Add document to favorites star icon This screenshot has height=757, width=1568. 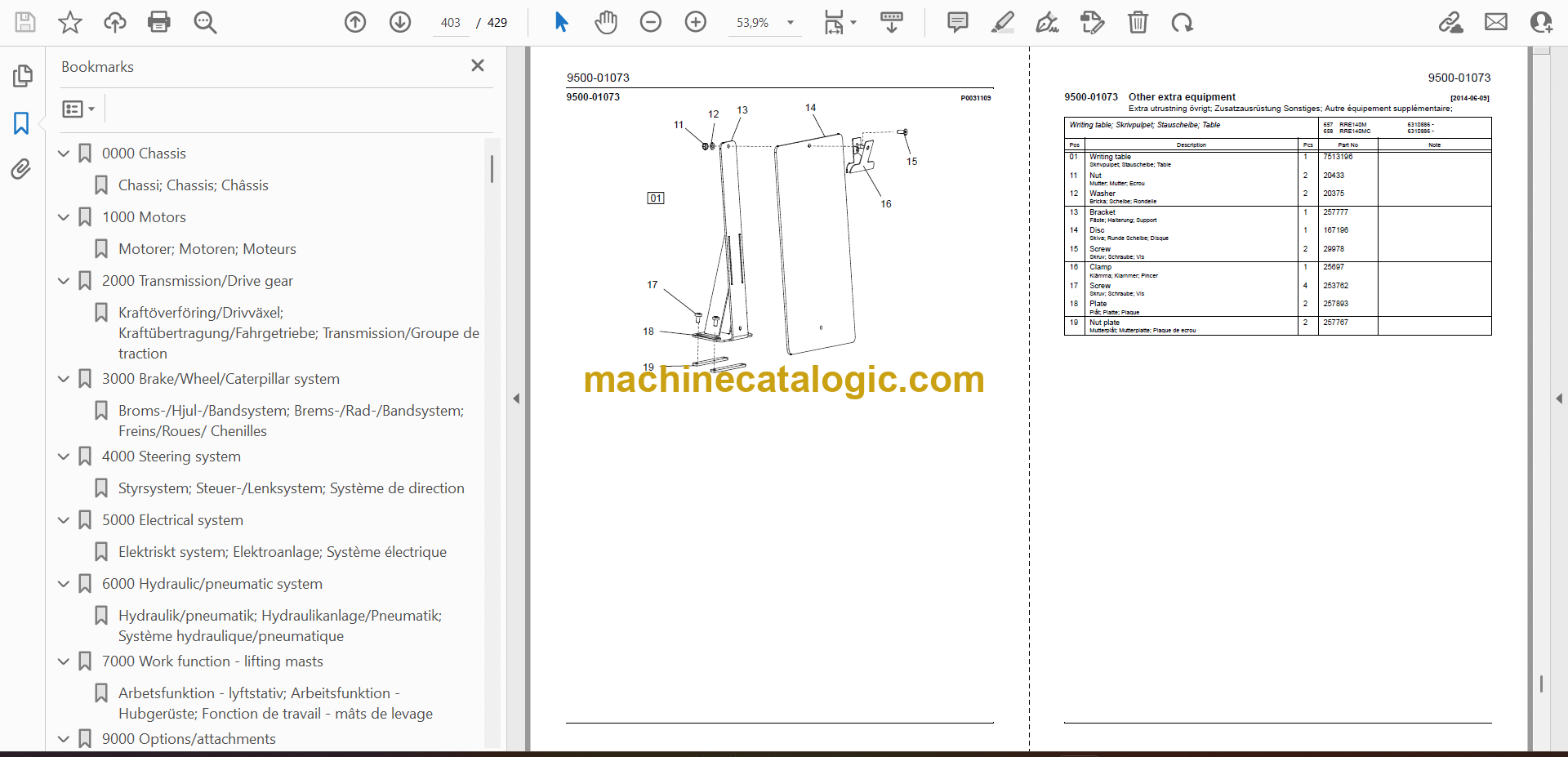click(70, 22)
